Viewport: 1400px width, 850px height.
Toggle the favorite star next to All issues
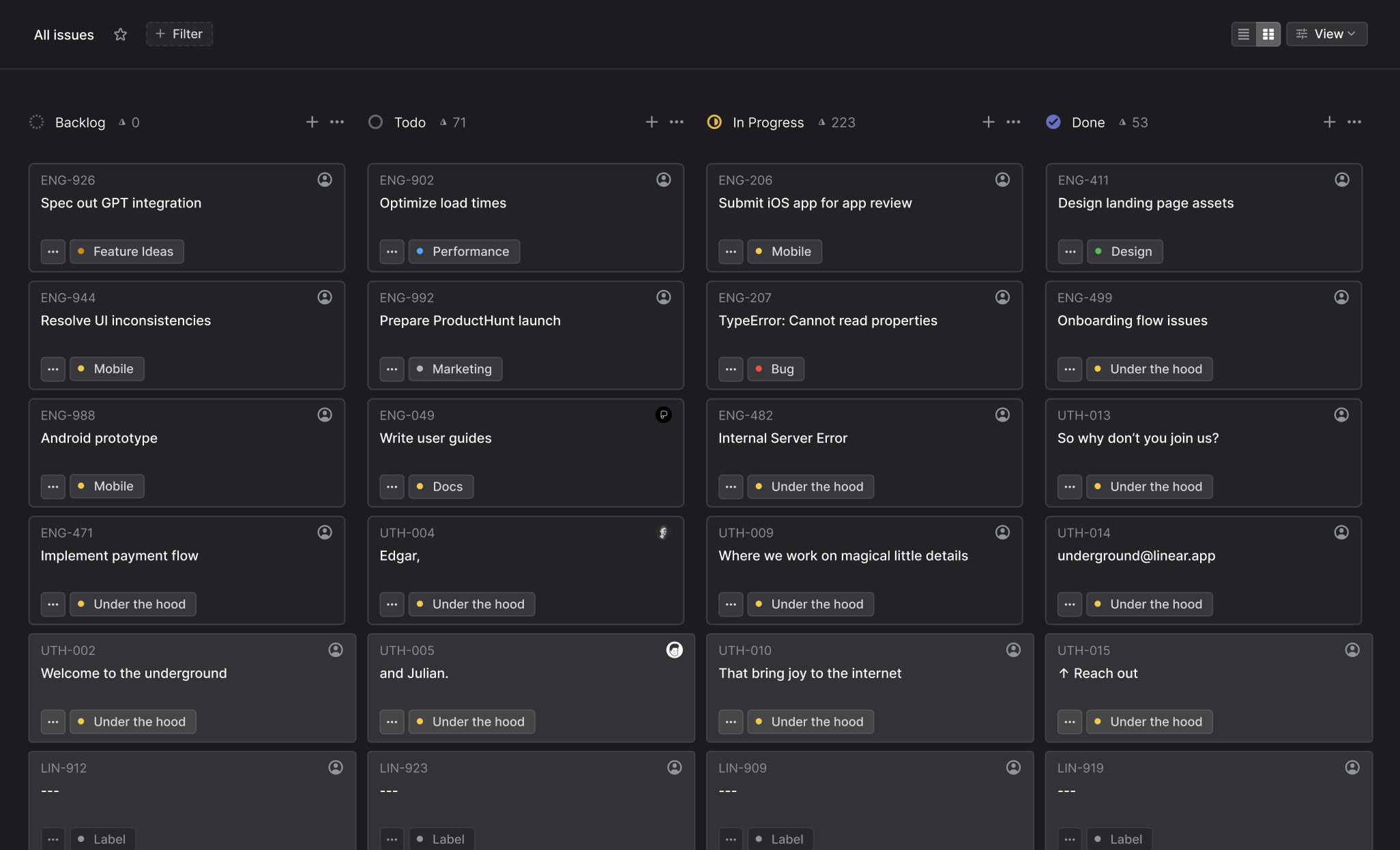pyautogui.click(x=121, y=34)
